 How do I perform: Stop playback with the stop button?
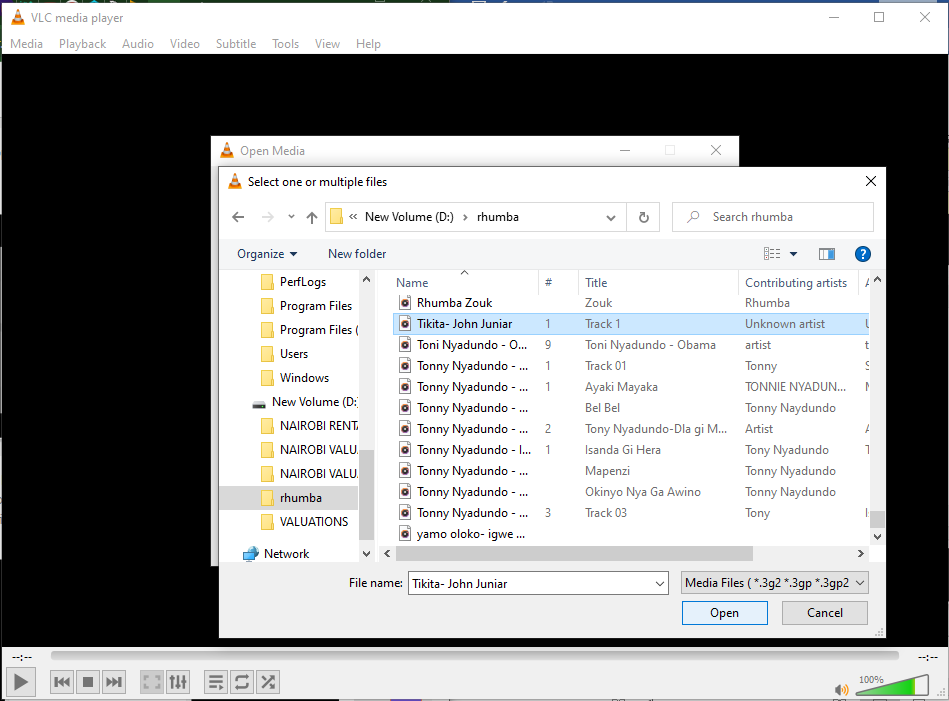coord(88,682)
